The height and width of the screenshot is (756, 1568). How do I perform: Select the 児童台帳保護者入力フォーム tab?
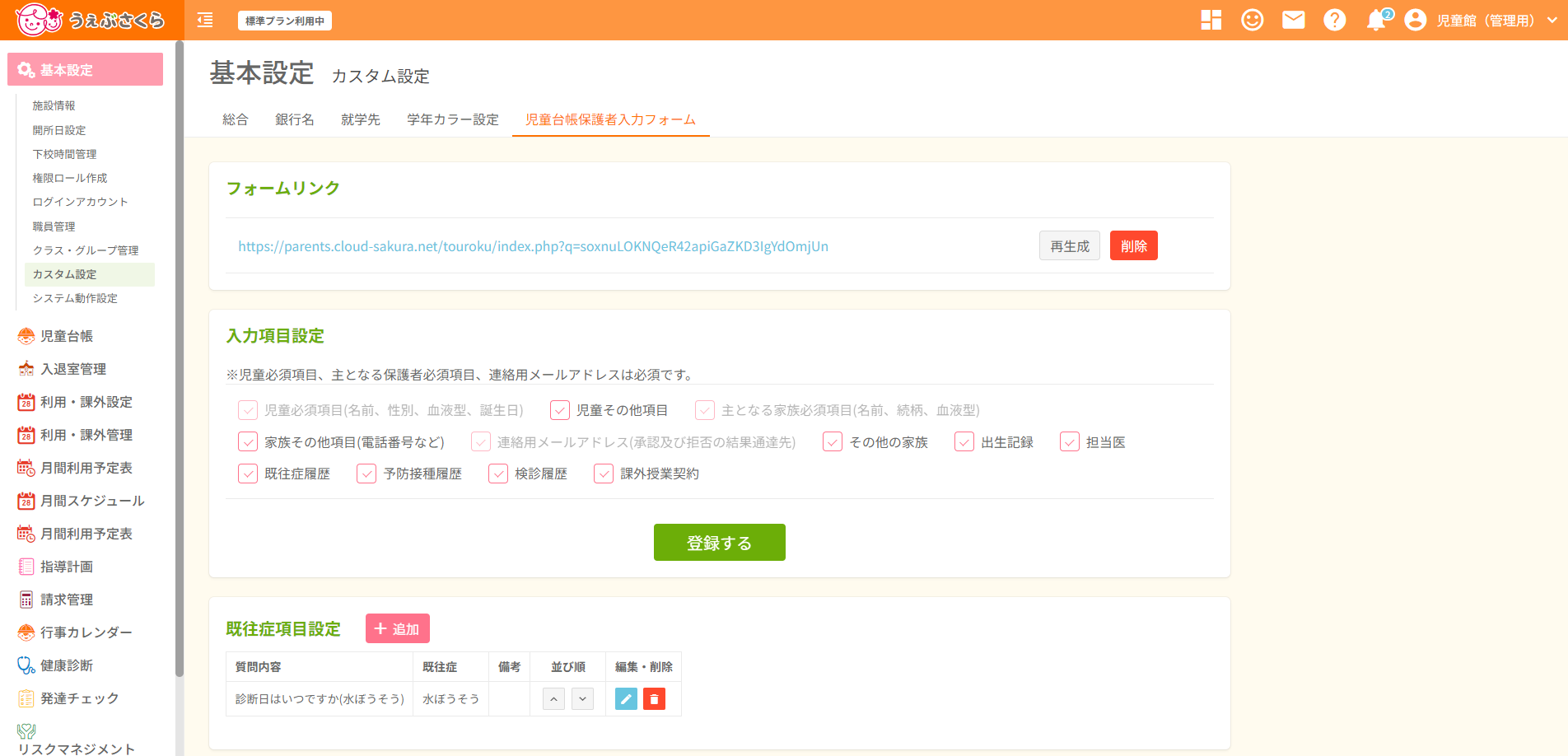[x=611, y=119]
